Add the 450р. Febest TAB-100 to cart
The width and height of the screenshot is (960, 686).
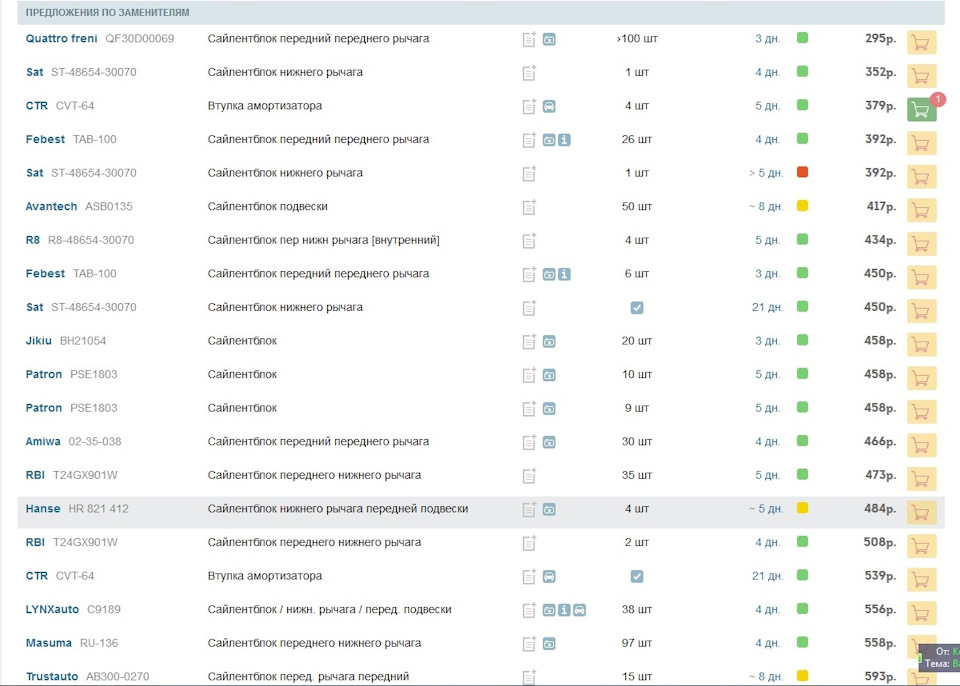tap(921, 278)
